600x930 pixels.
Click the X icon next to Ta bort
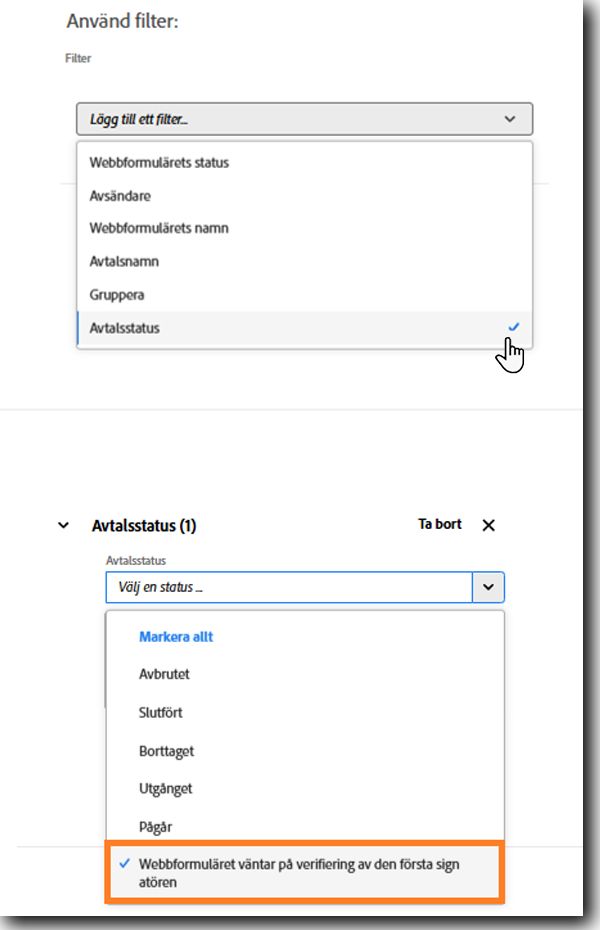click(x=488, y=525)
